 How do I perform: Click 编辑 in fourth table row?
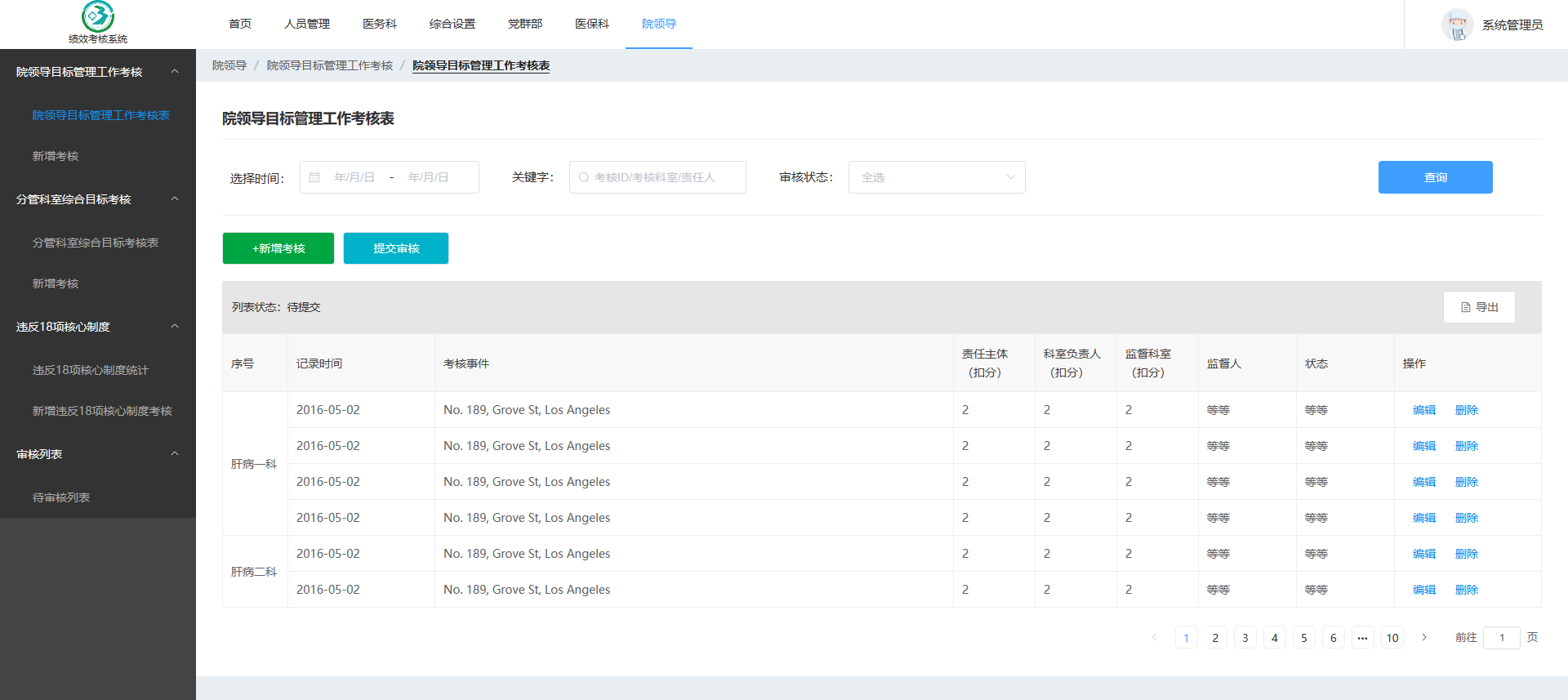tap(1424, 518)
